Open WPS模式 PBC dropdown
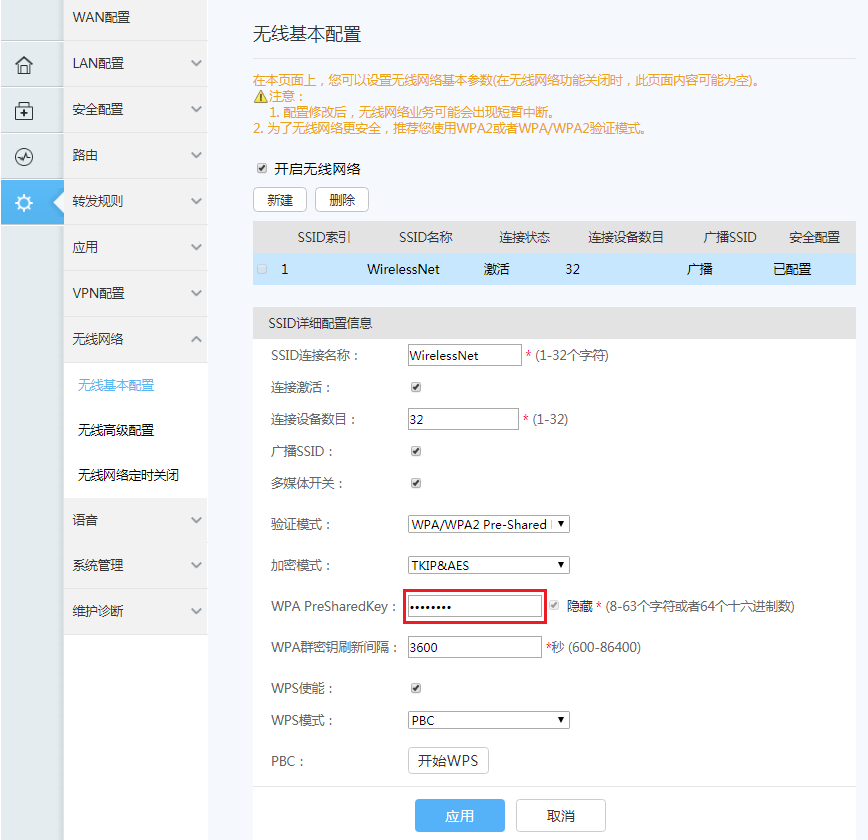The width and height of the screenshot is (868, 840). point(489,720)
